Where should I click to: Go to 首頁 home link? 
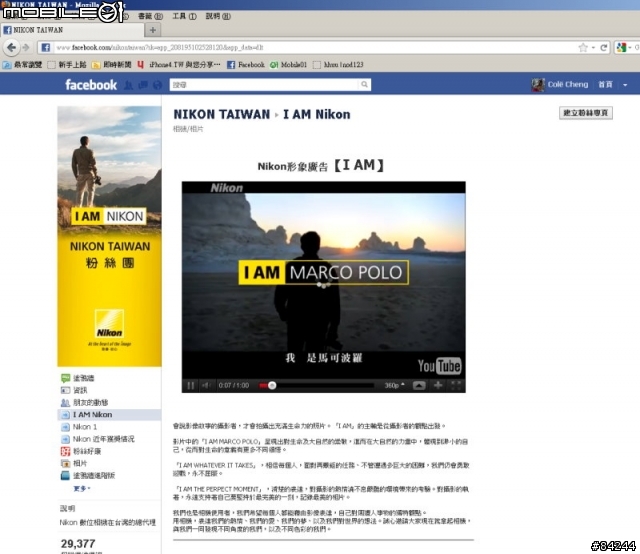coord(605,85)
